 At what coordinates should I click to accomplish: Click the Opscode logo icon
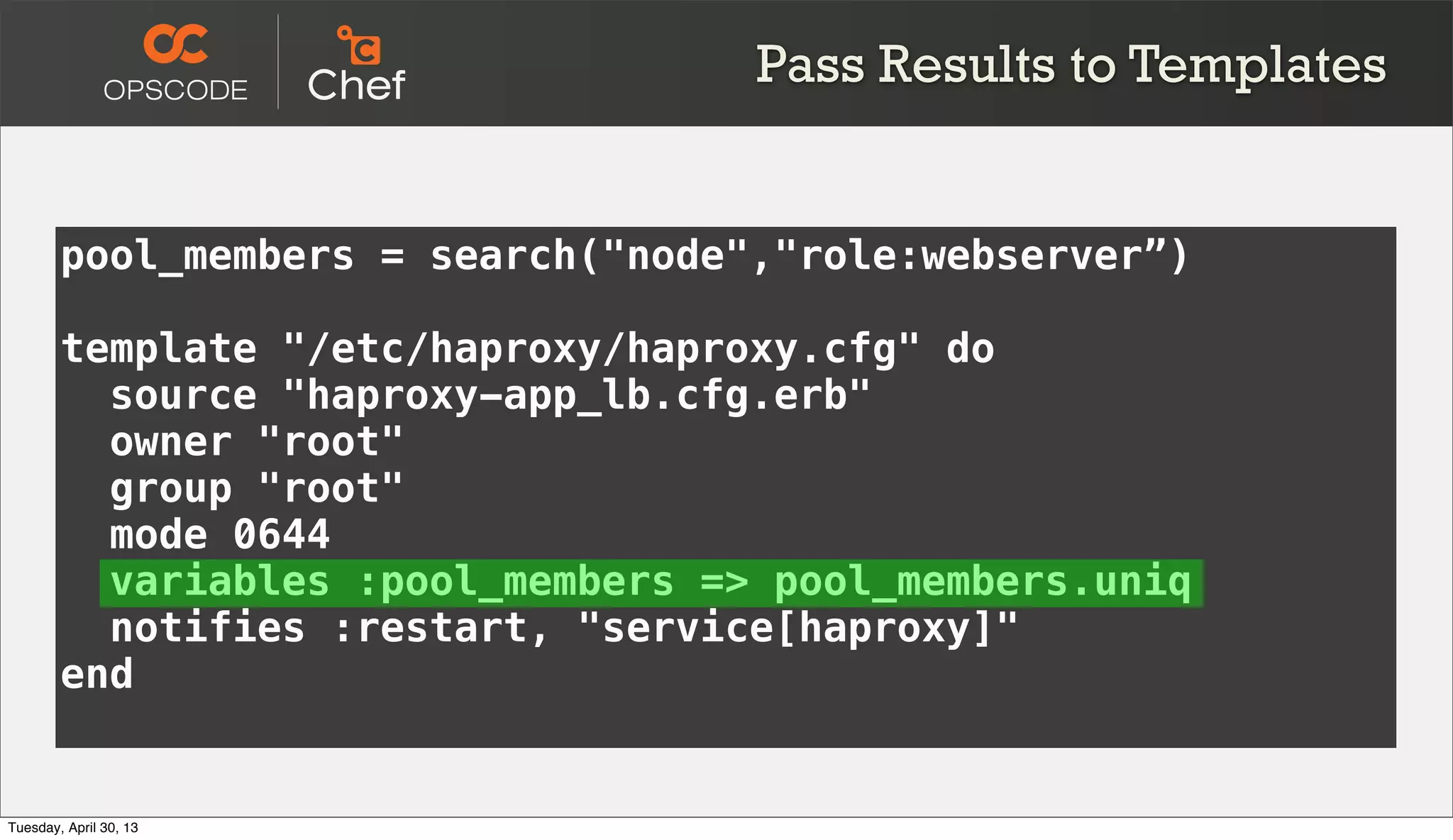point(176,43)
